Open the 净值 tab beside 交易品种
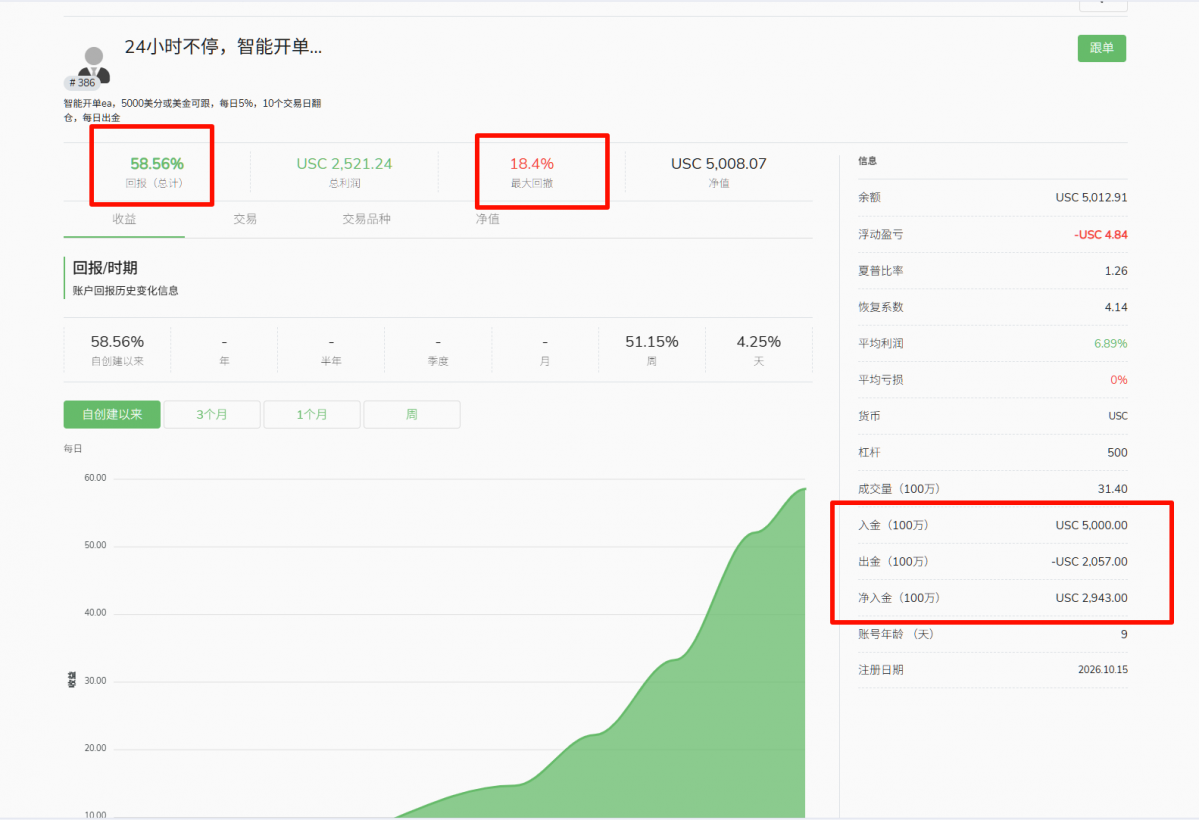The width and height of the screenshot is (1199, 820). point(487,220)
